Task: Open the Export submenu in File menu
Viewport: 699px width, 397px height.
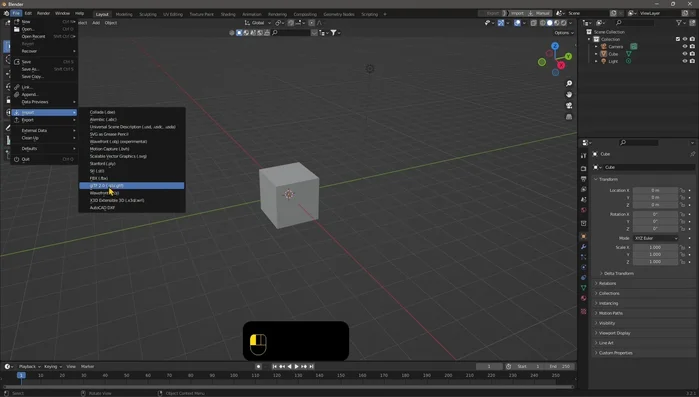Action: click(44, 120)
